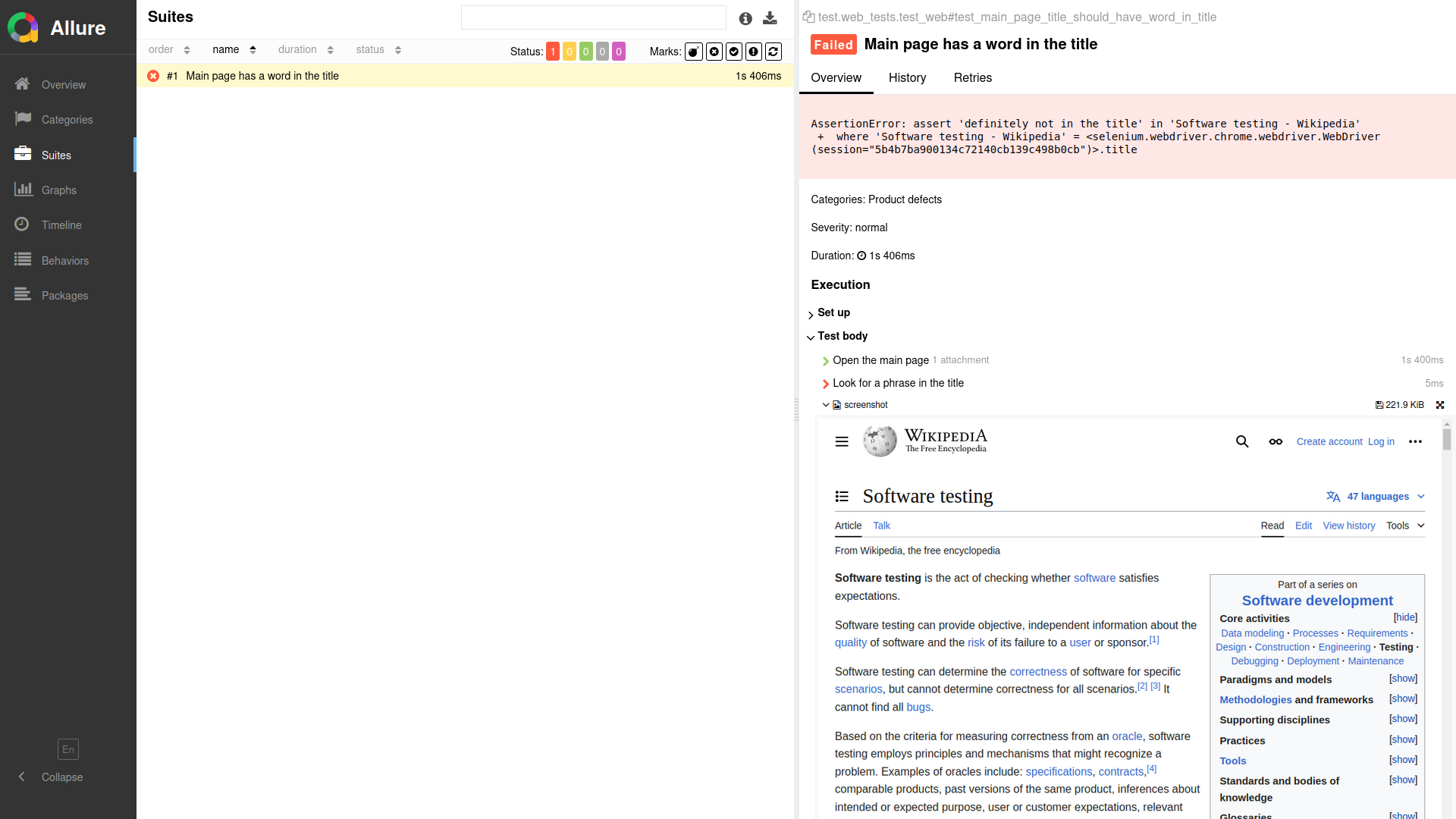Click the download report icon
Viewport: 1456px width, 819px height.
point(770,18)
